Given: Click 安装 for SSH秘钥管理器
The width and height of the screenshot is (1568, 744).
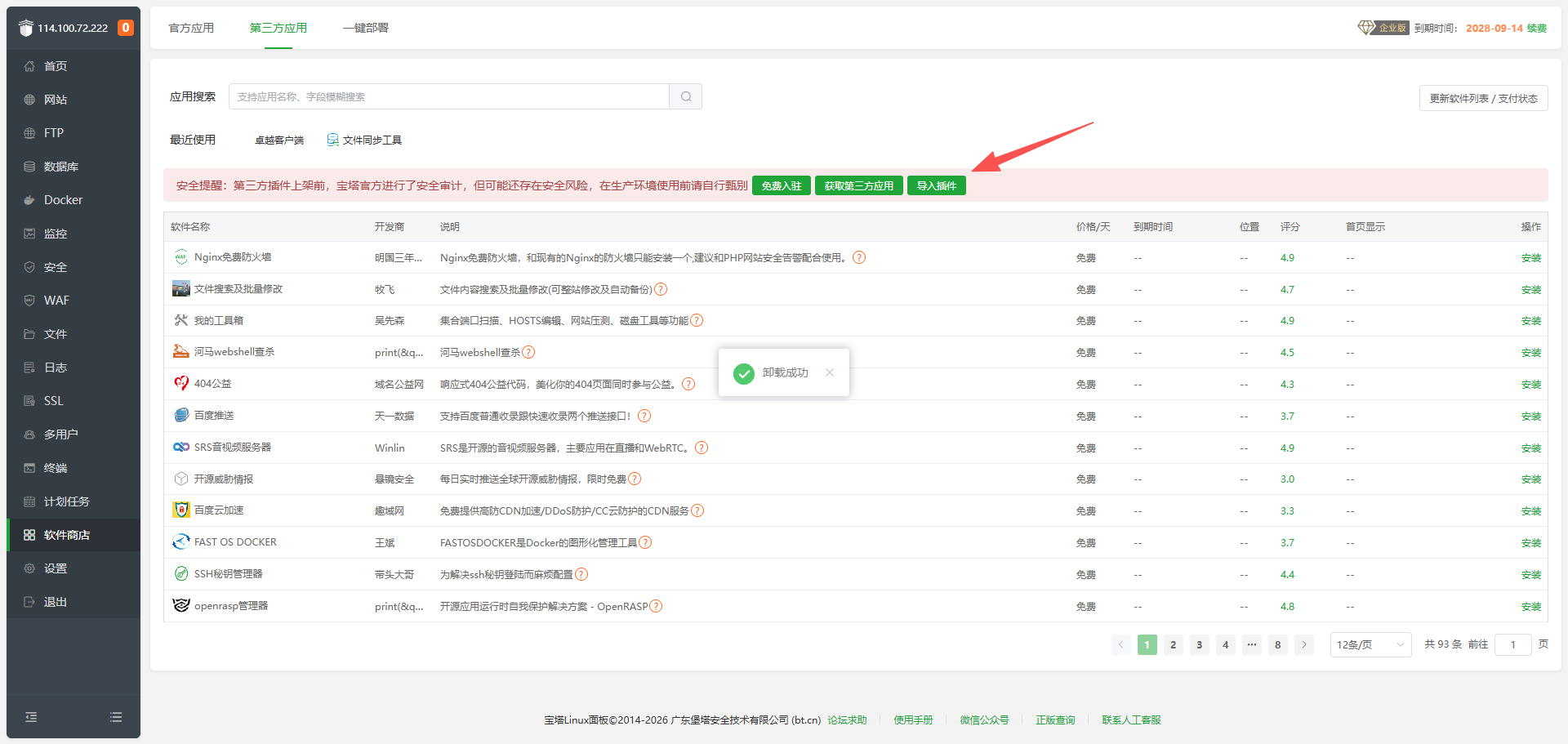Looking at the screenshot, I should [x=1531, y=575].
